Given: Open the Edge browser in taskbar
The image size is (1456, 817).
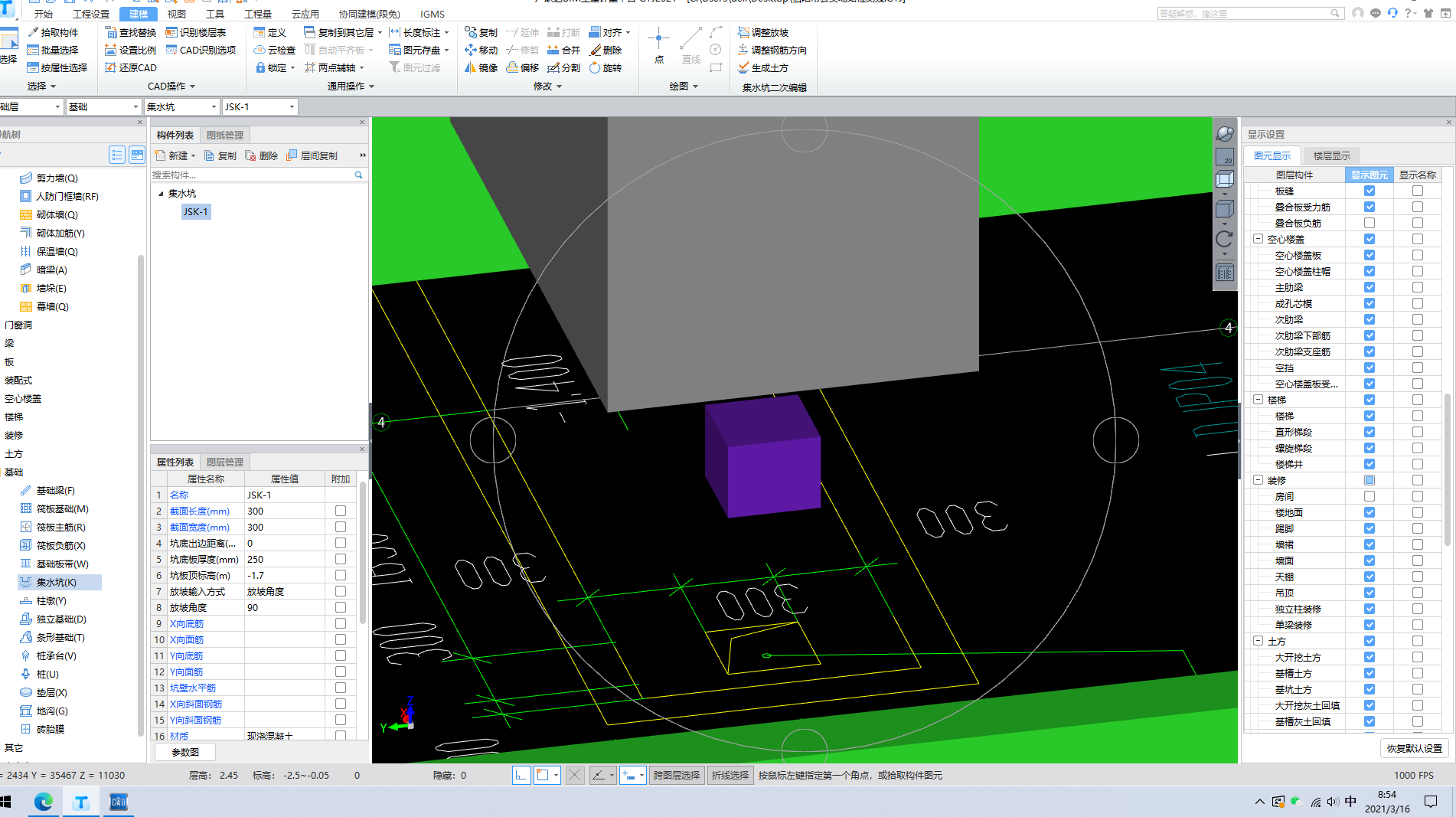Looking at the screenshot, I should point(44,802).
